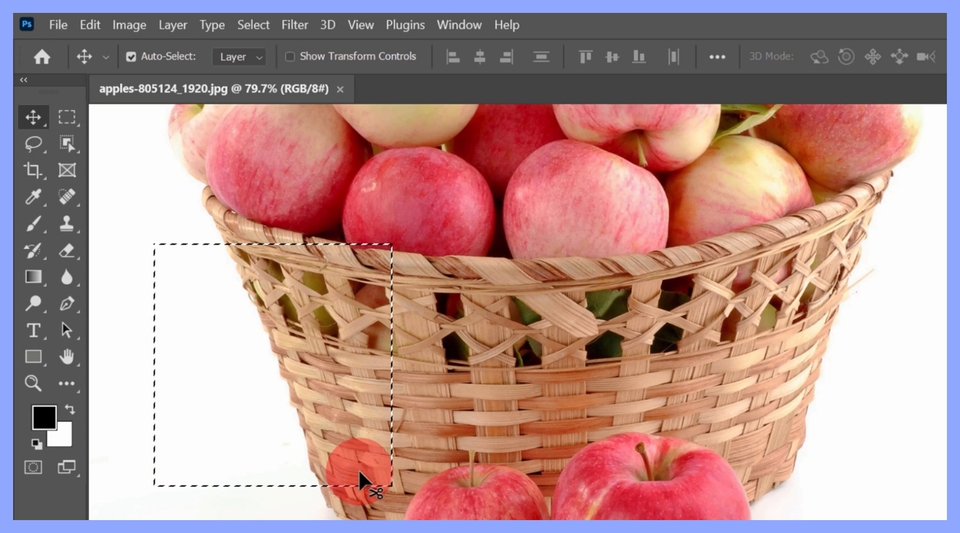Select the Eyedropper tool
Image resolution: width=960 pixels, height=533 pixels.
[33, 197]
